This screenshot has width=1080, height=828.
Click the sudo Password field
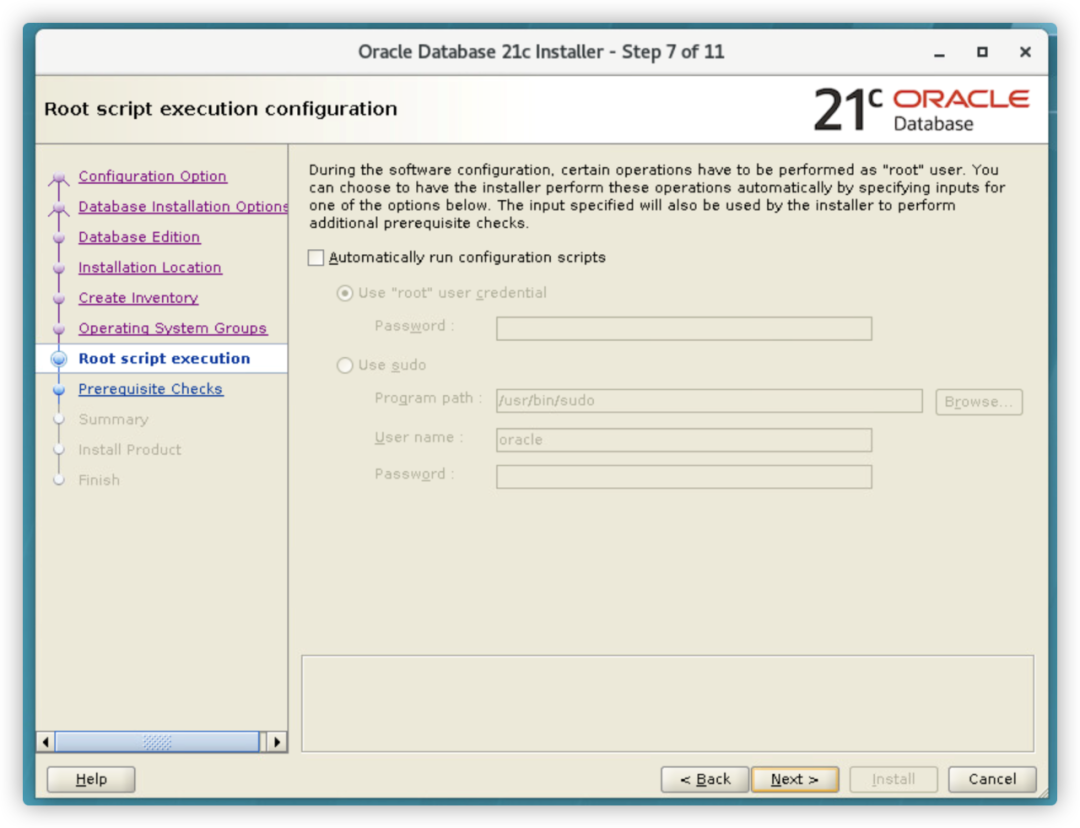[x=683, y=477]
